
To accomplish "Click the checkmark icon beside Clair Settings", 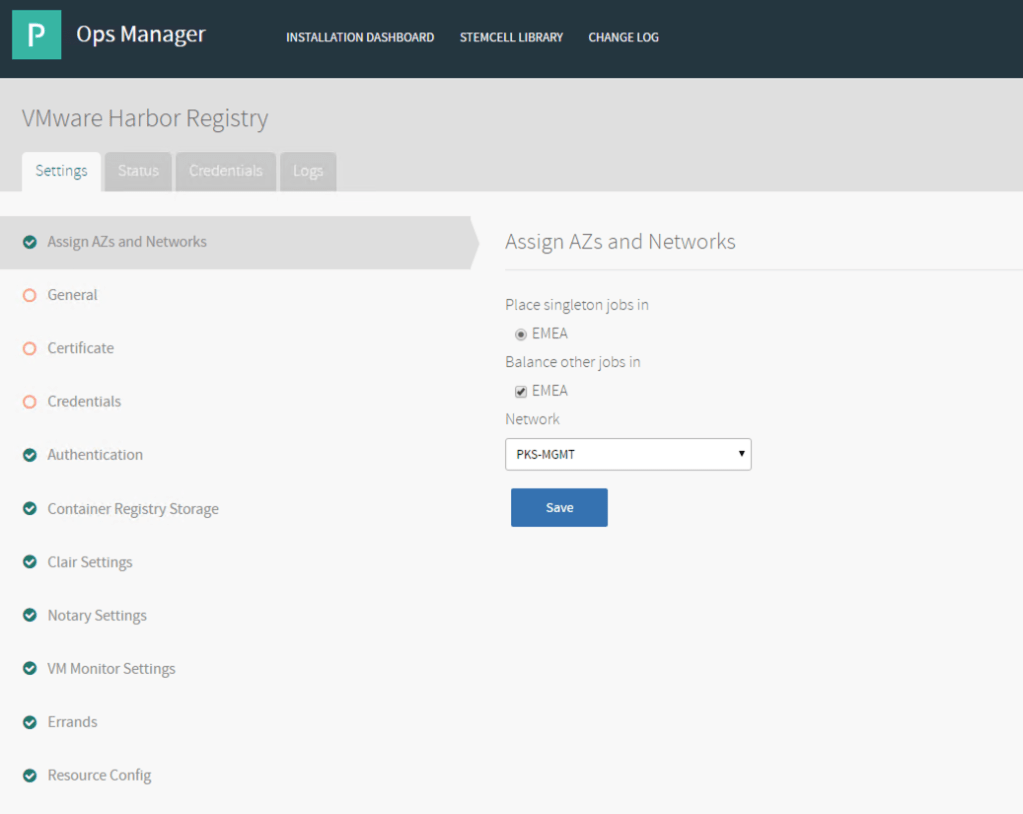I will click(30, 562).
